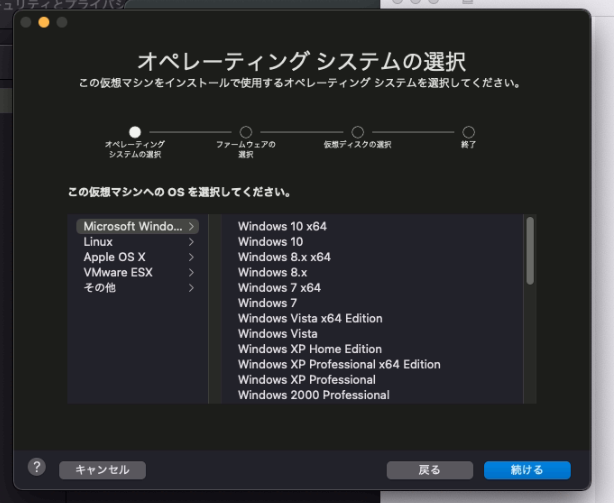The image size is (614, 503).
Task: Click the ファームウェアの選択 step circle
Action: click(246, 132)
